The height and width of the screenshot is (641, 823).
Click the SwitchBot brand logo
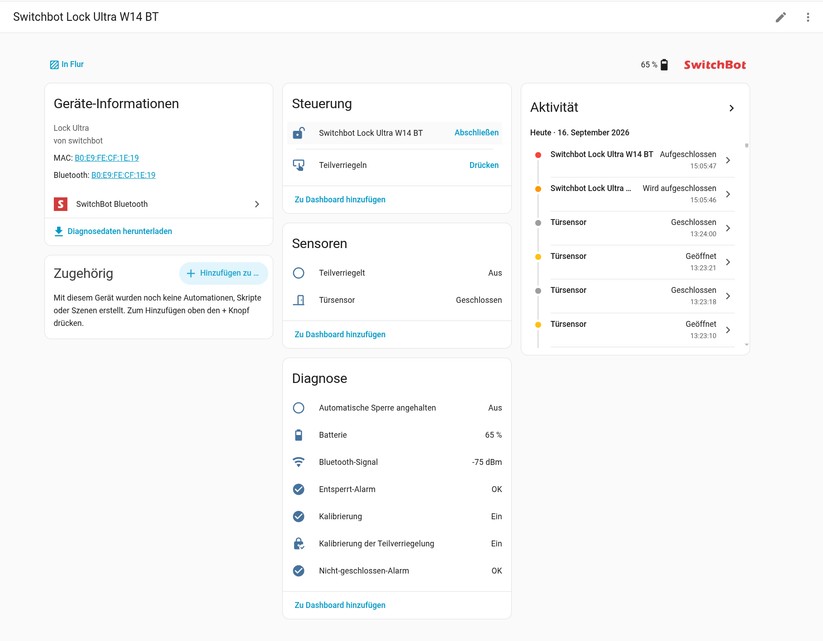pyautogui.click(x=714, y=65)
